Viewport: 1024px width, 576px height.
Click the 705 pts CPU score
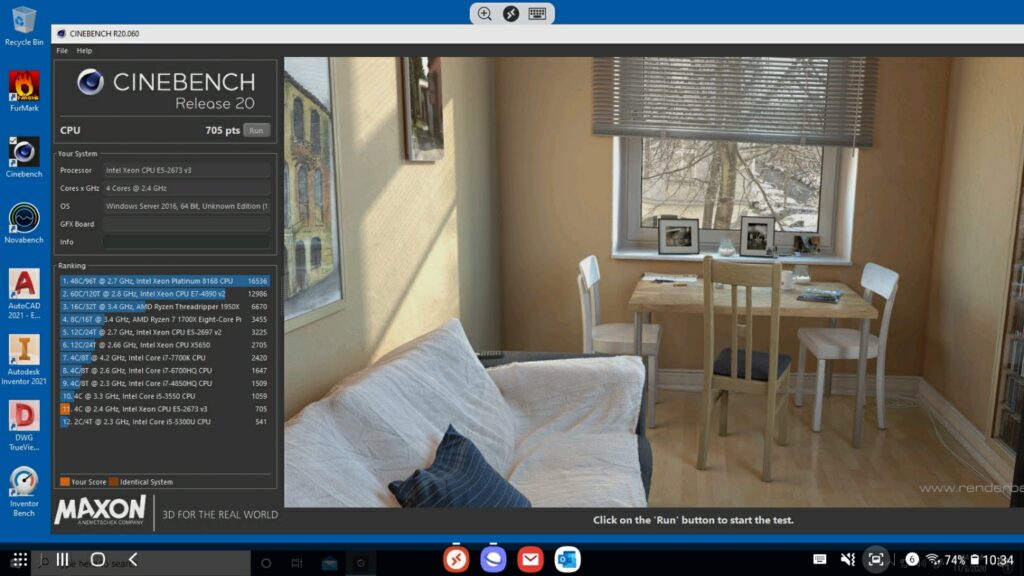tap(222, 131)
